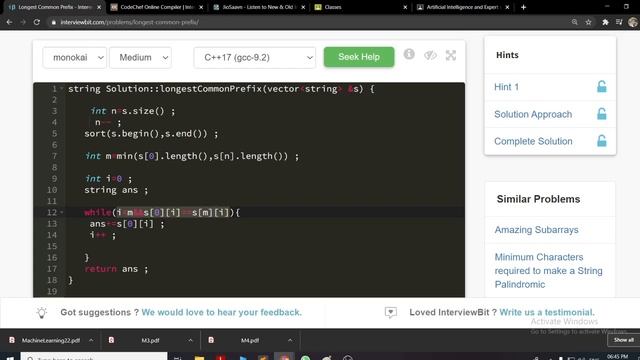Expand options for MachineLearning22.pdf download
The height and width of the screenshot is (360, 640).
[91, 340]
